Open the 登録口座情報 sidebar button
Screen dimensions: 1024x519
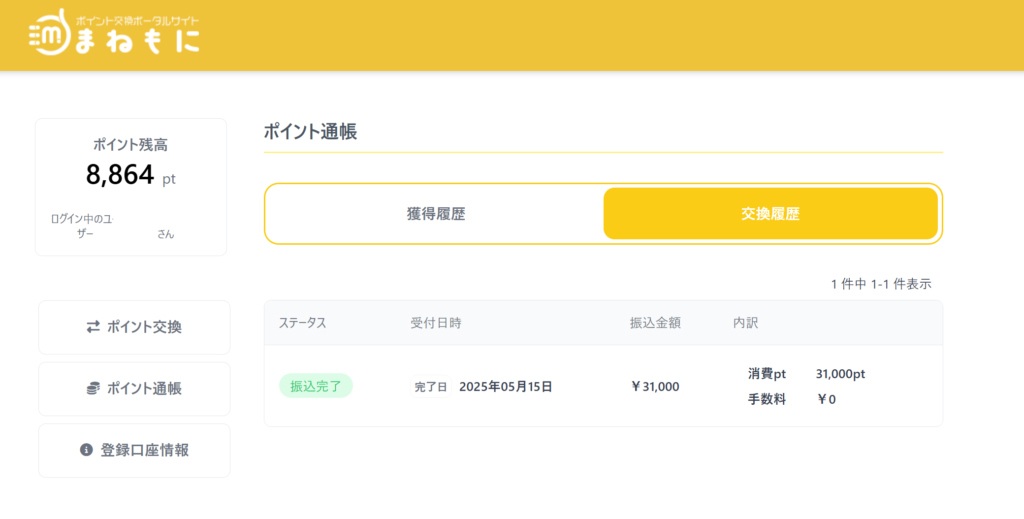pyautogui.click(x=134, y=450)
